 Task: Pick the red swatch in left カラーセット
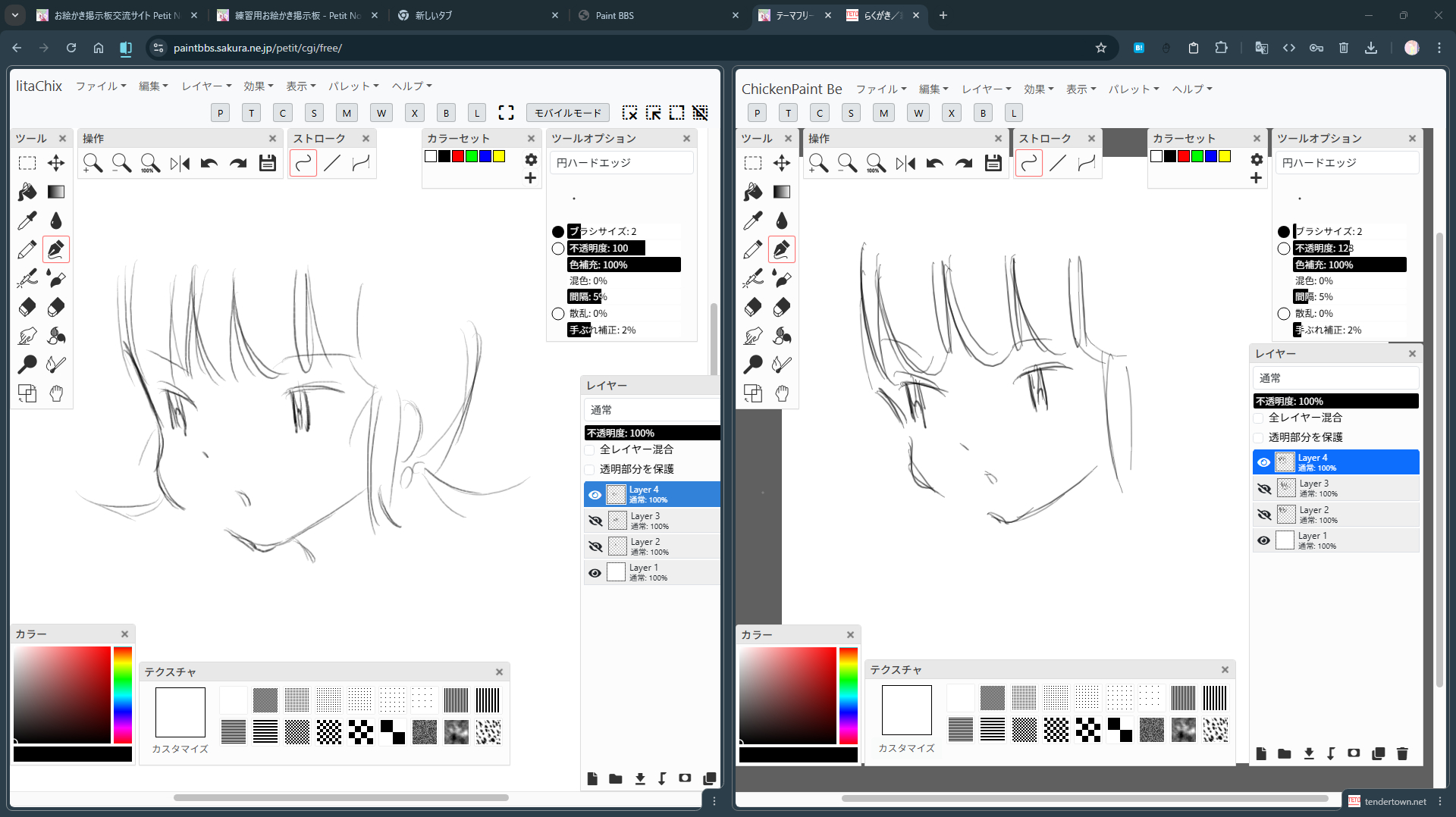click(458, 156)
